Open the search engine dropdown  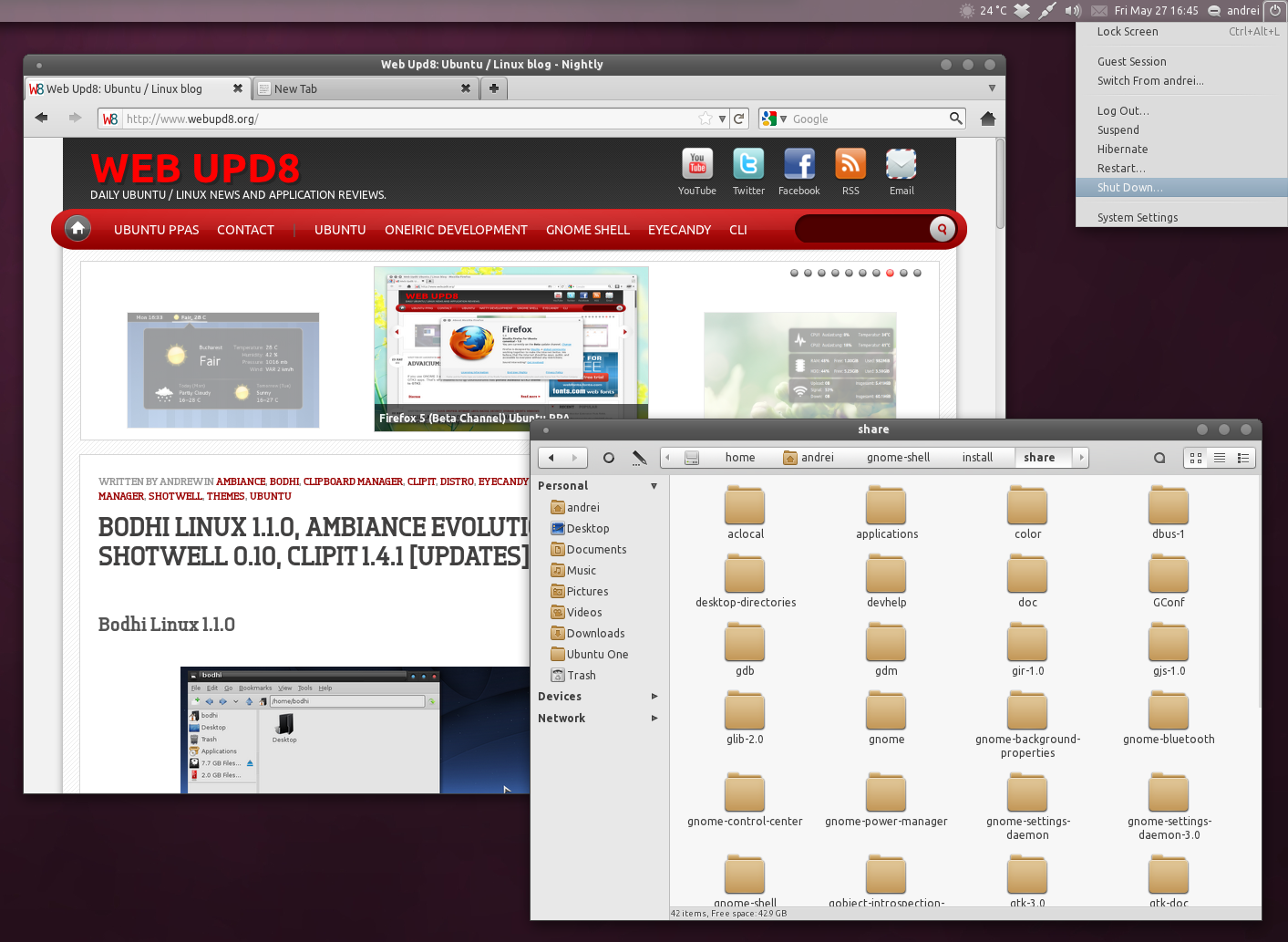tap(783, 119)
